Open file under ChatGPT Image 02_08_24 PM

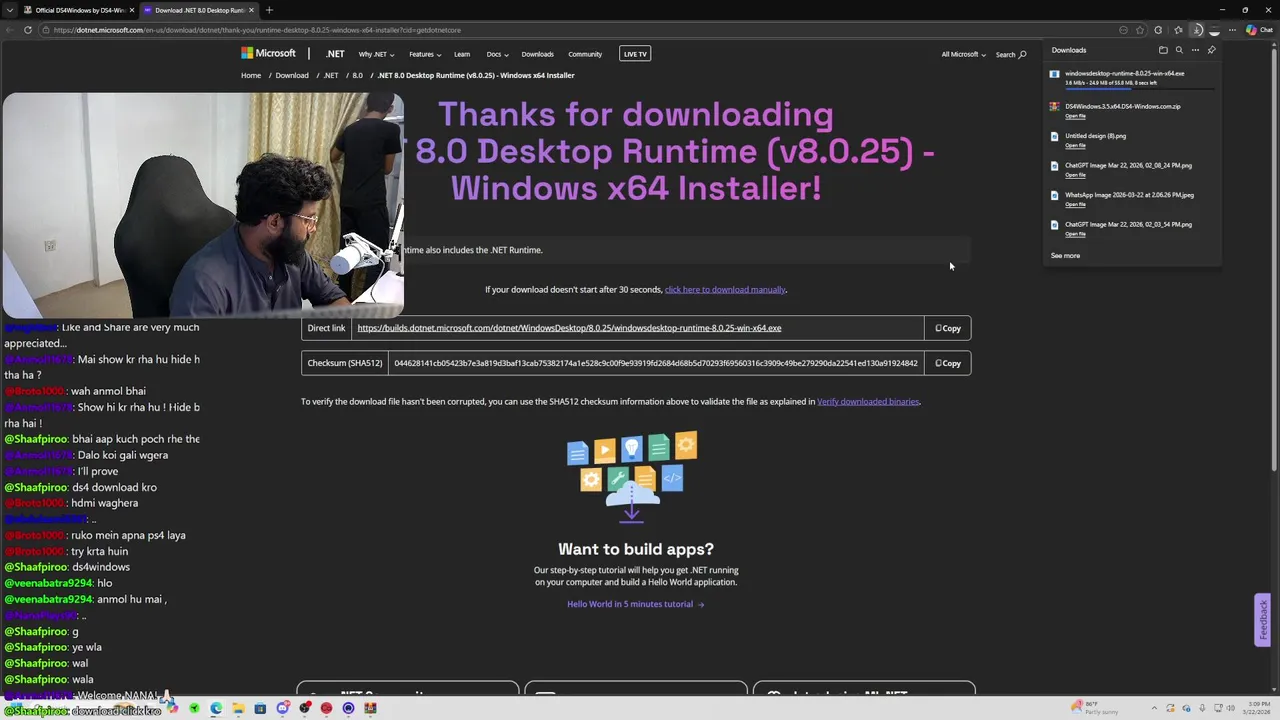(x=1075, y=175)
